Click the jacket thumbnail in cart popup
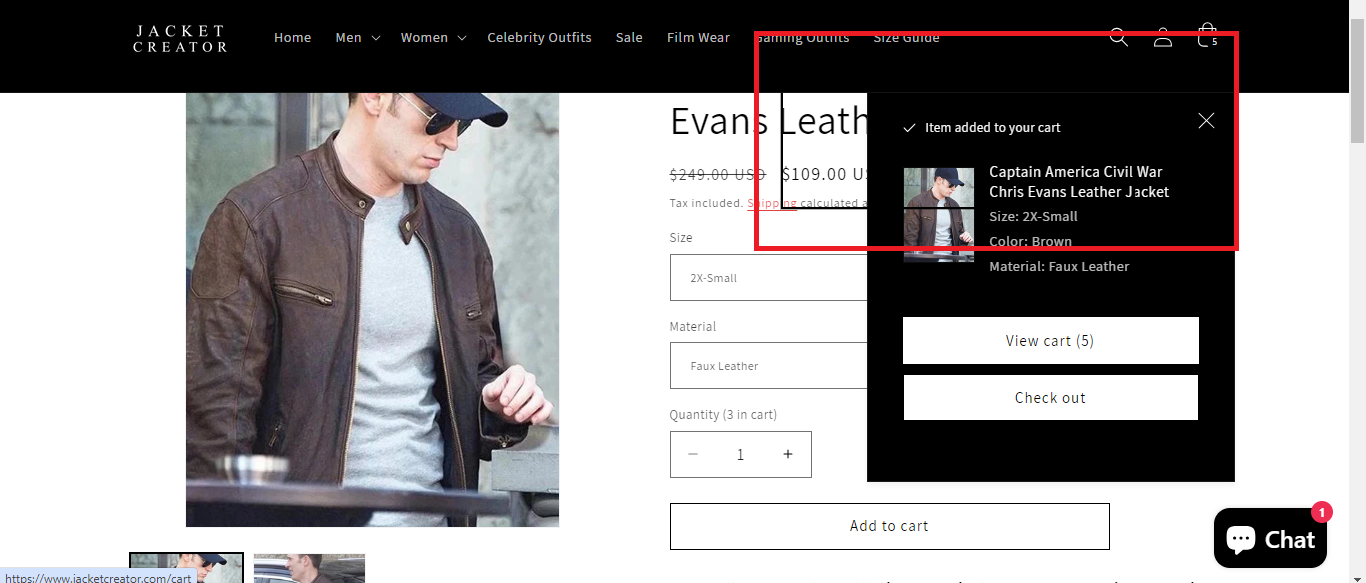1366x583 pixels. point(938,215)
